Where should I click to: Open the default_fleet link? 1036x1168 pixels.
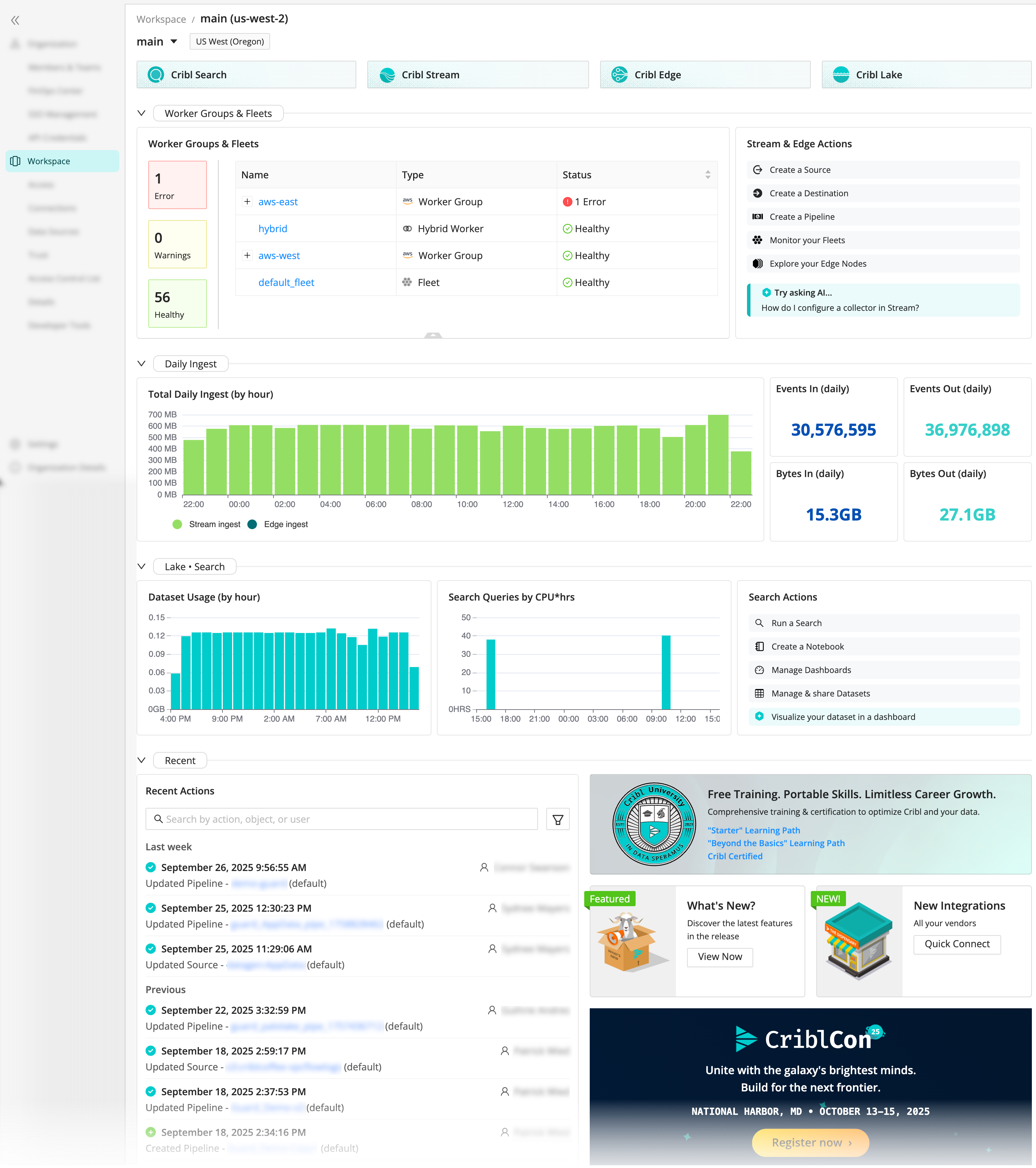coord(286,282)
